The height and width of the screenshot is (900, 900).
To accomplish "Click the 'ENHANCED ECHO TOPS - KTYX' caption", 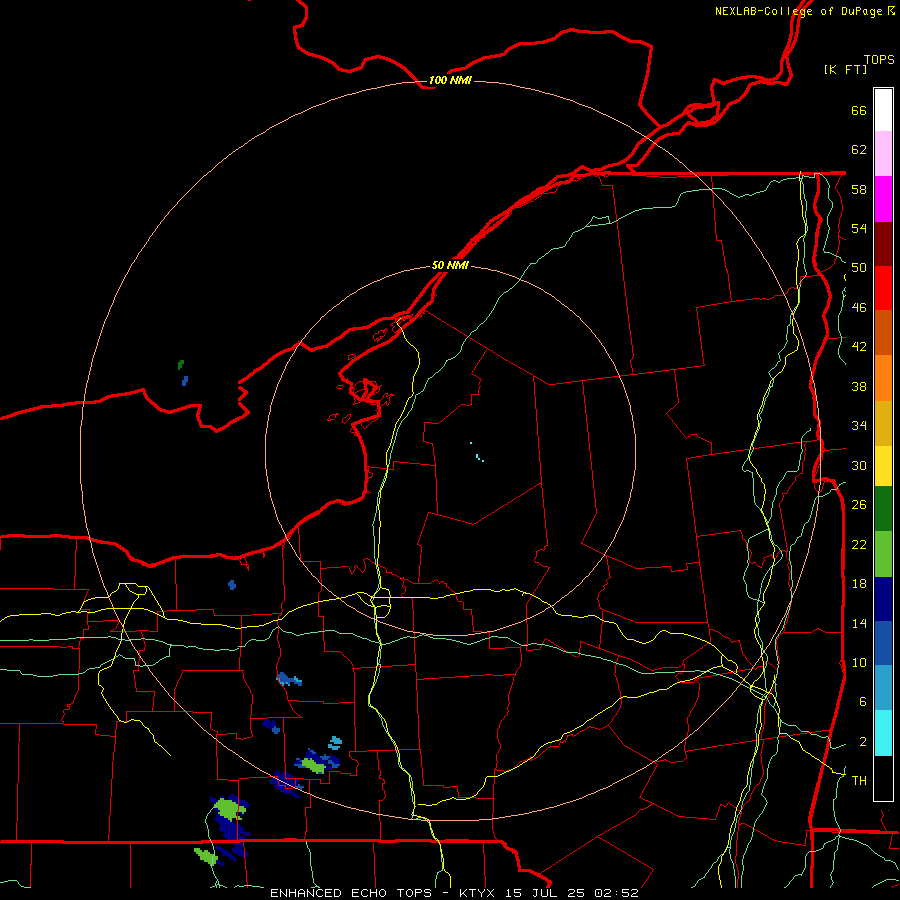I will coord(385,893).
